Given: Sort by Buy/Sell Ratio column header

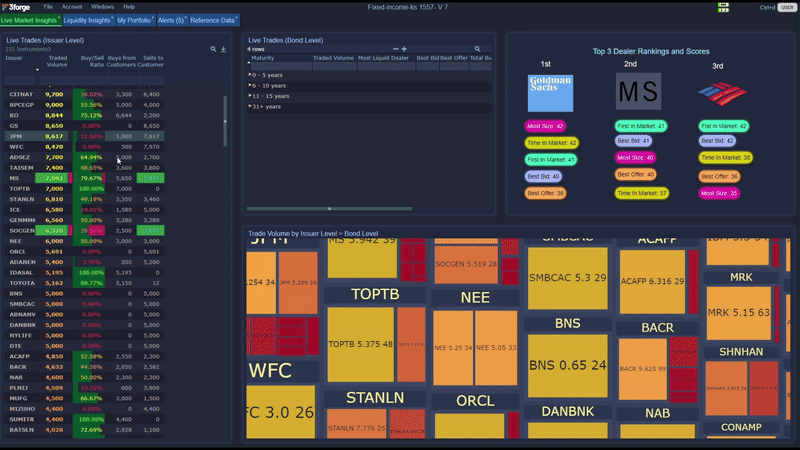Looking at the screenshot, I should point(92,61).
